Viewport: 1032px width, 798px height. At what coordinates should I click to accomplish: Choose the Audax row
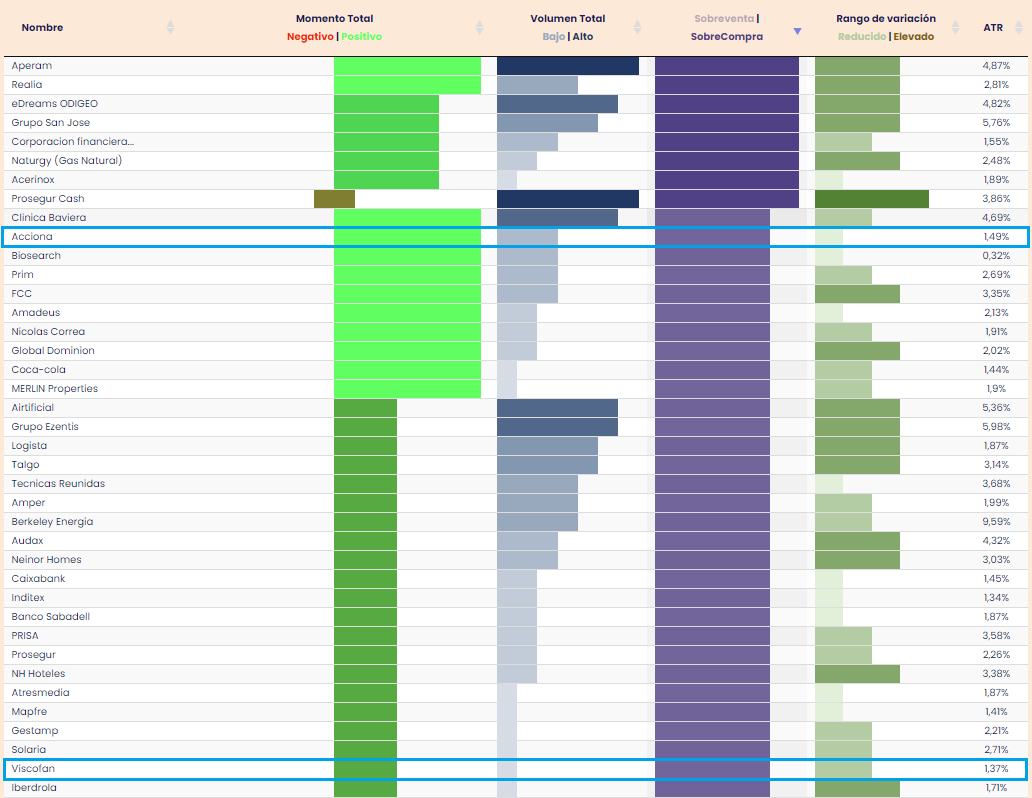point(28,541)
